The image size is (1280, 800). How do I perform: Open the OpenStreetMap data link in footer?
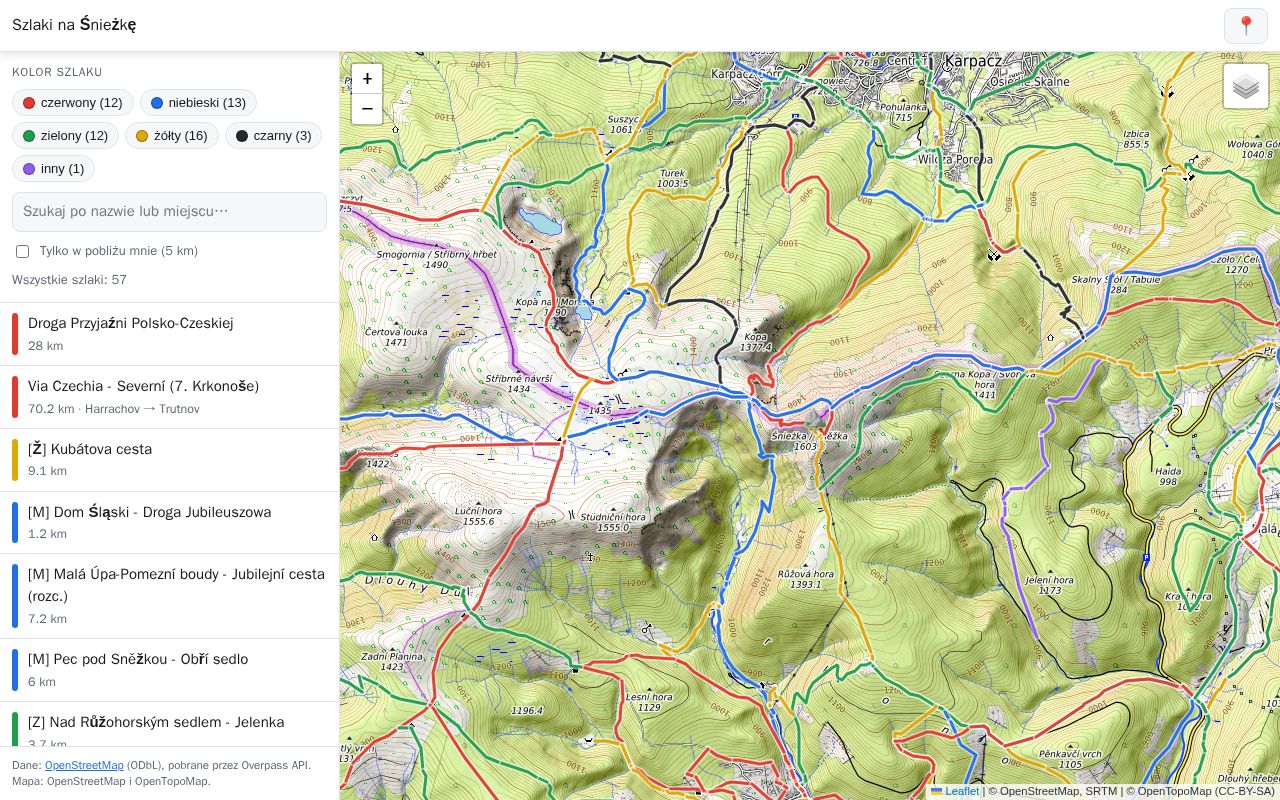pyautogui.click(x=84, y=765)
